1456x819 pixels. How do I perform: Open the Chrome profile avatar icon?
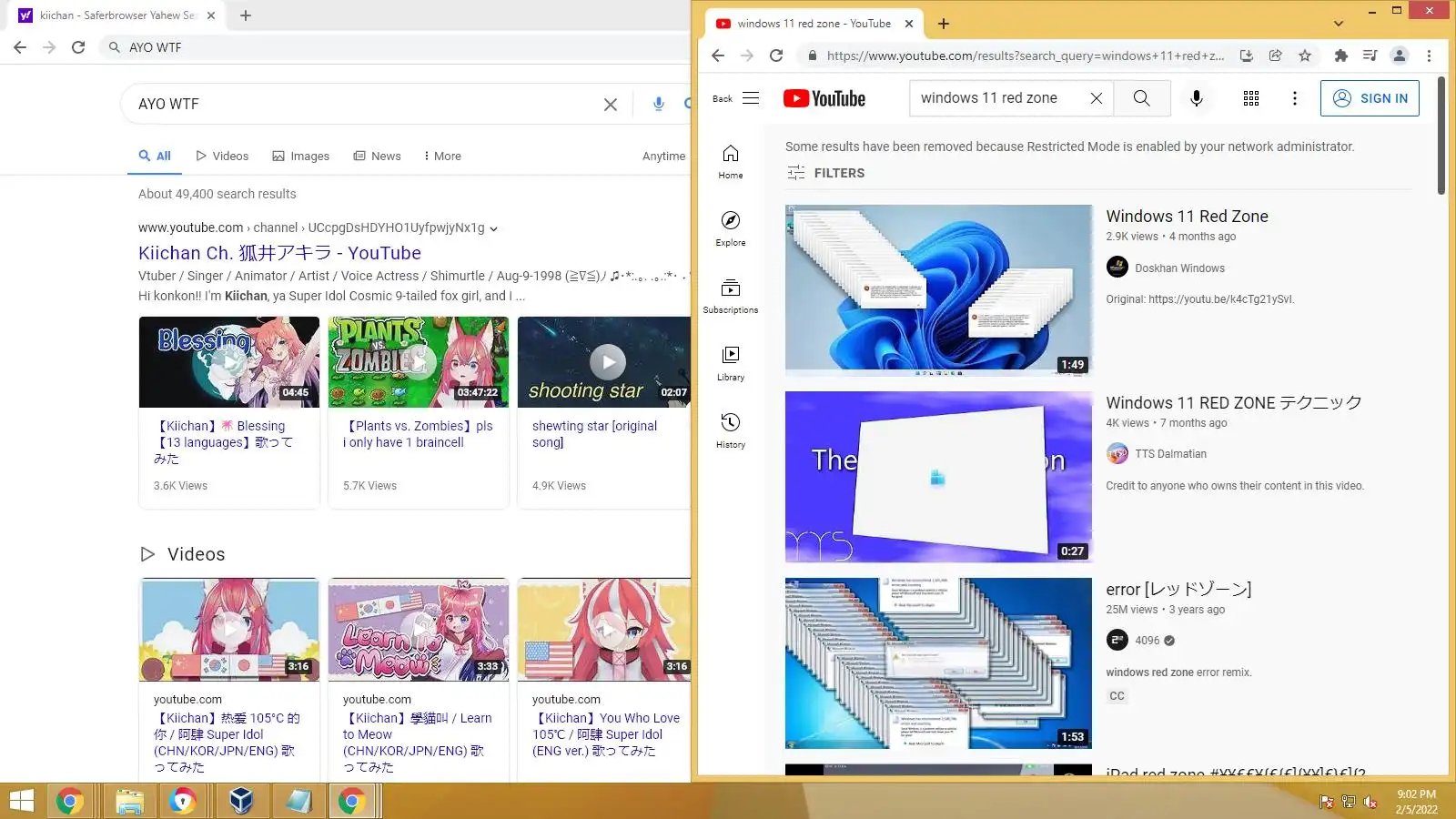pyautogui.click(x=1400, y=56)
